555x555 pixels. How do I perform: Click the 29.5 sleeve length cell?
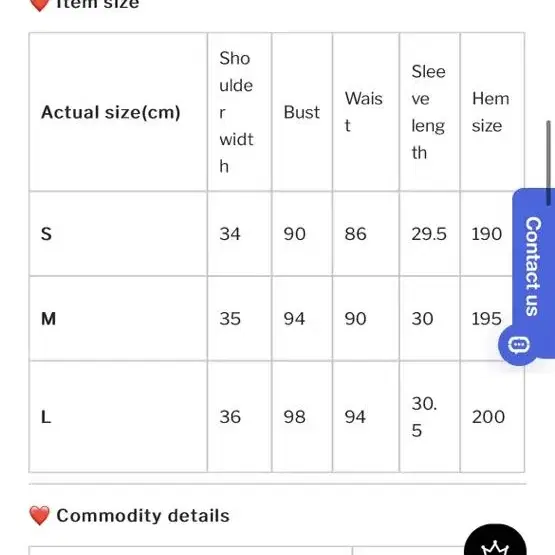click(430, 234)
